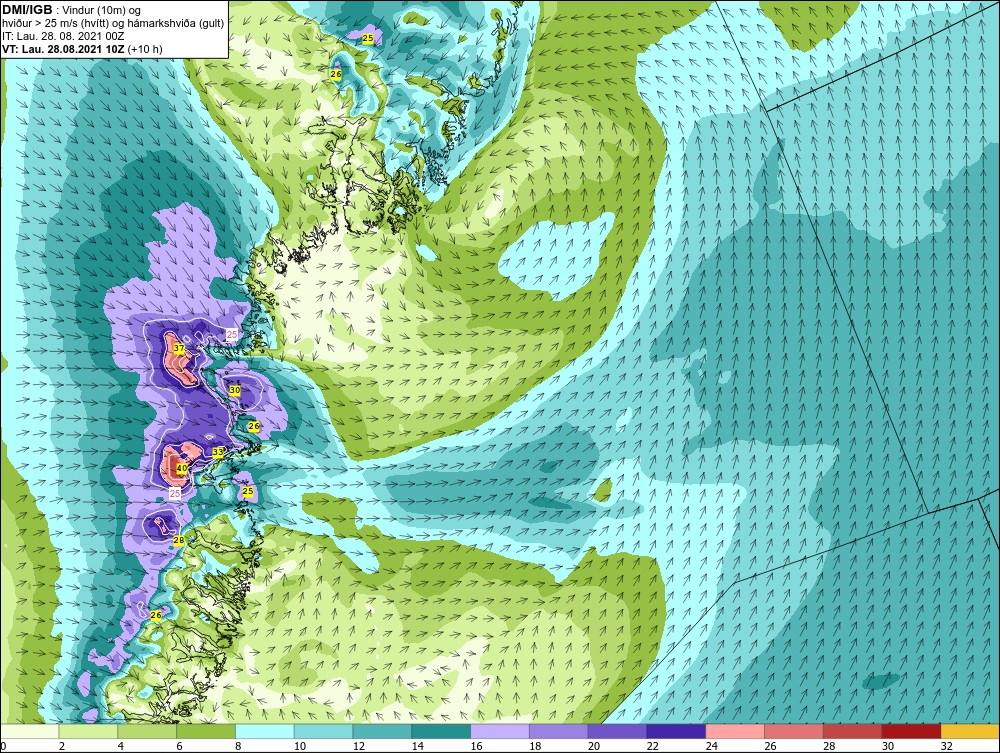The image size is (1000, 753).
Task: Click the yellow 30 gust label
Action: (235, 390)
